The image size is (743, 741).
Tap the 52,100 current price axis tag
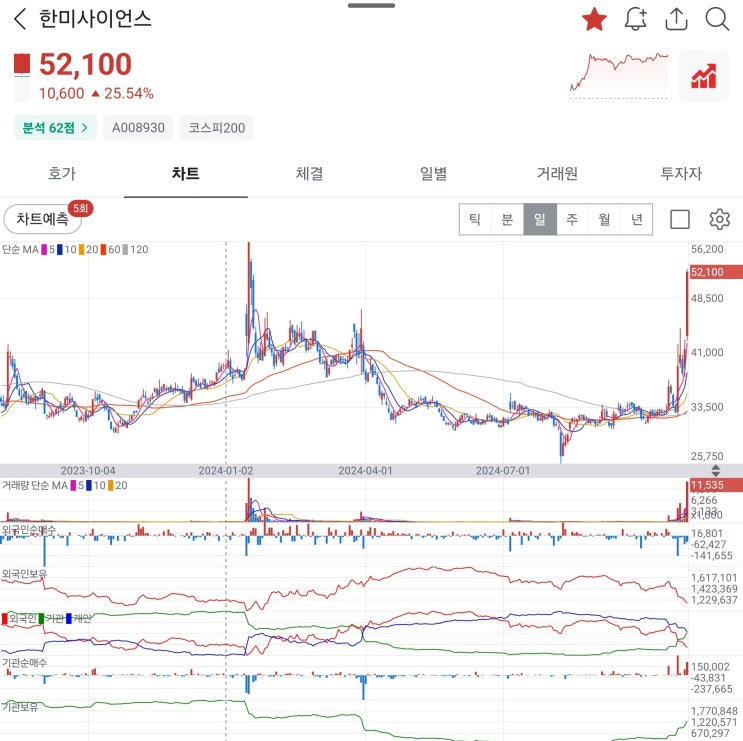[716, 272]
